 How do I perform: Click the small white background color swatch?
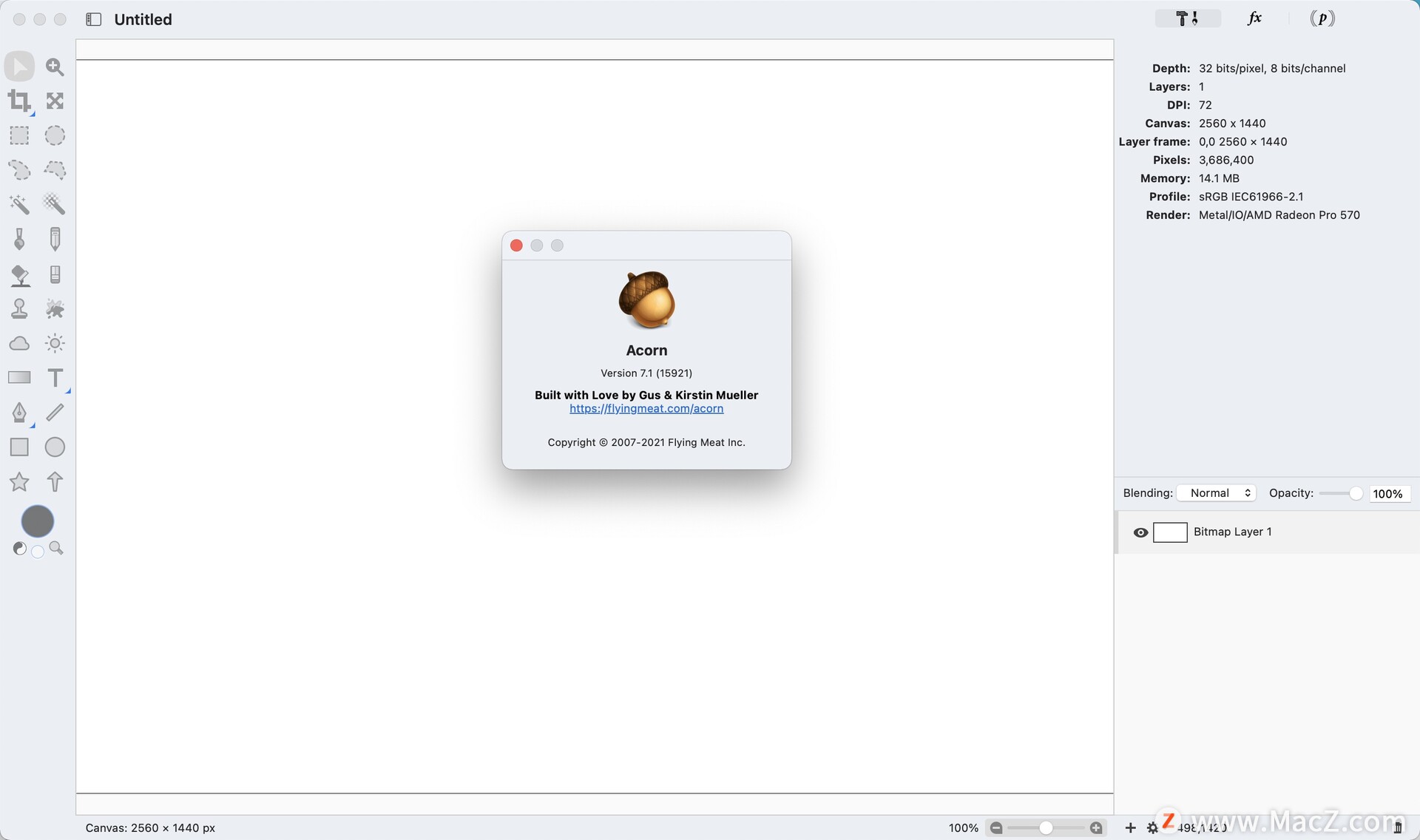[38, 552]
